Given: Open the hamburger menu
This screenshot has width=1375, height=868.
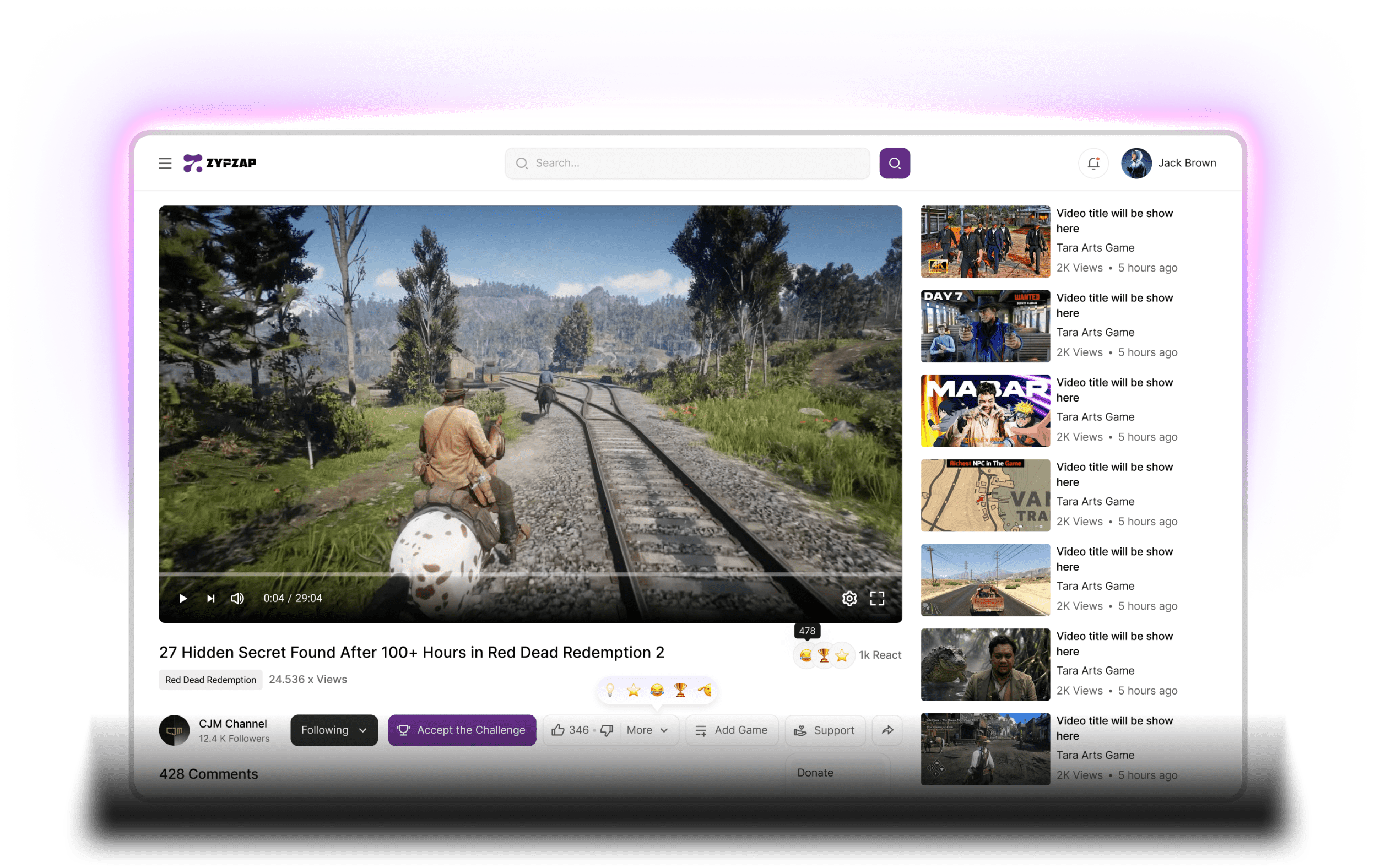Looking at the screenshot, I should pyautogui.click(x=165, y=164).
